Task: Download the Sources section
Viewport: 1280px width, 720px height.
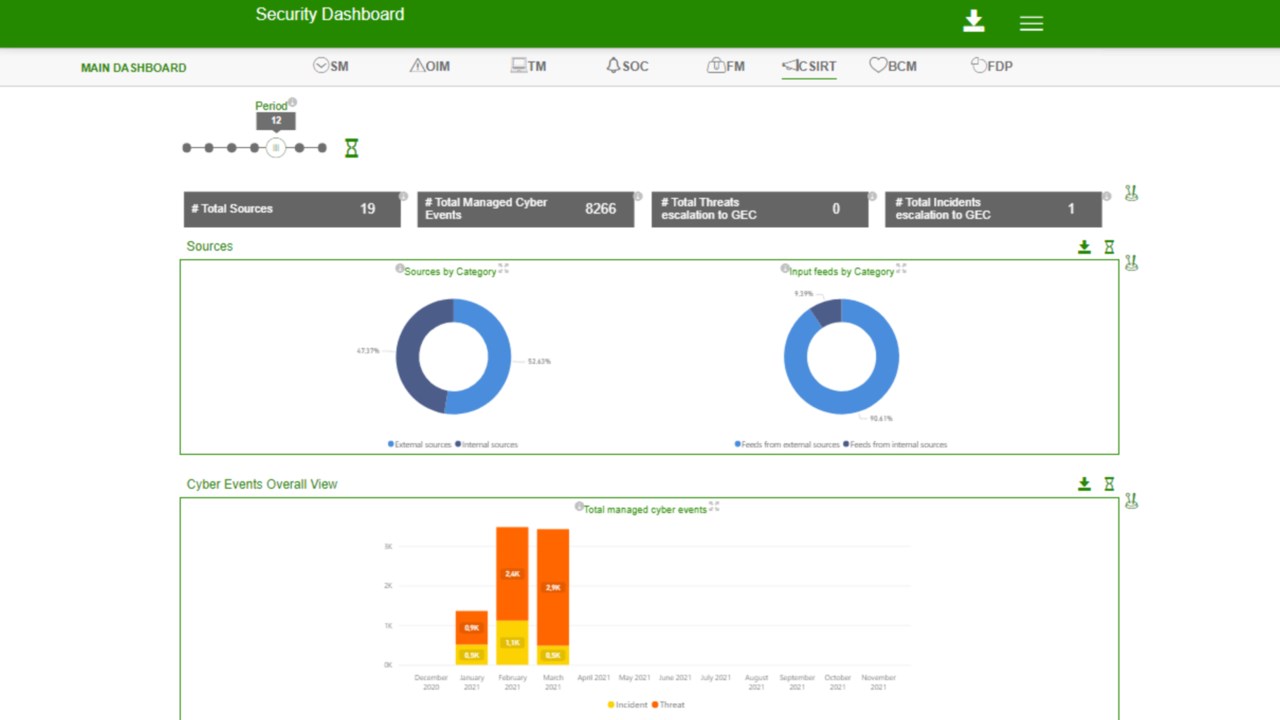Action: pos(1084,247)
